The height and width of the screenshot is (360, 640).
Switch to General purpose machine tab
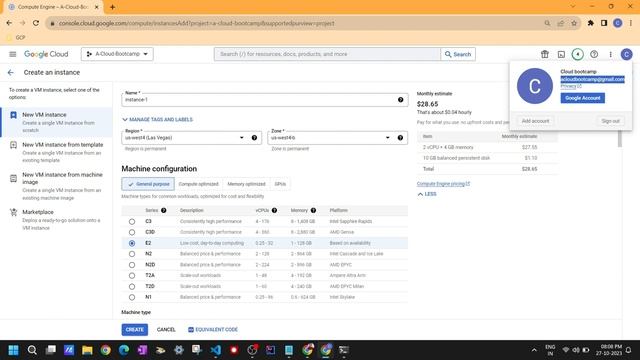click(x=148, y=184)
